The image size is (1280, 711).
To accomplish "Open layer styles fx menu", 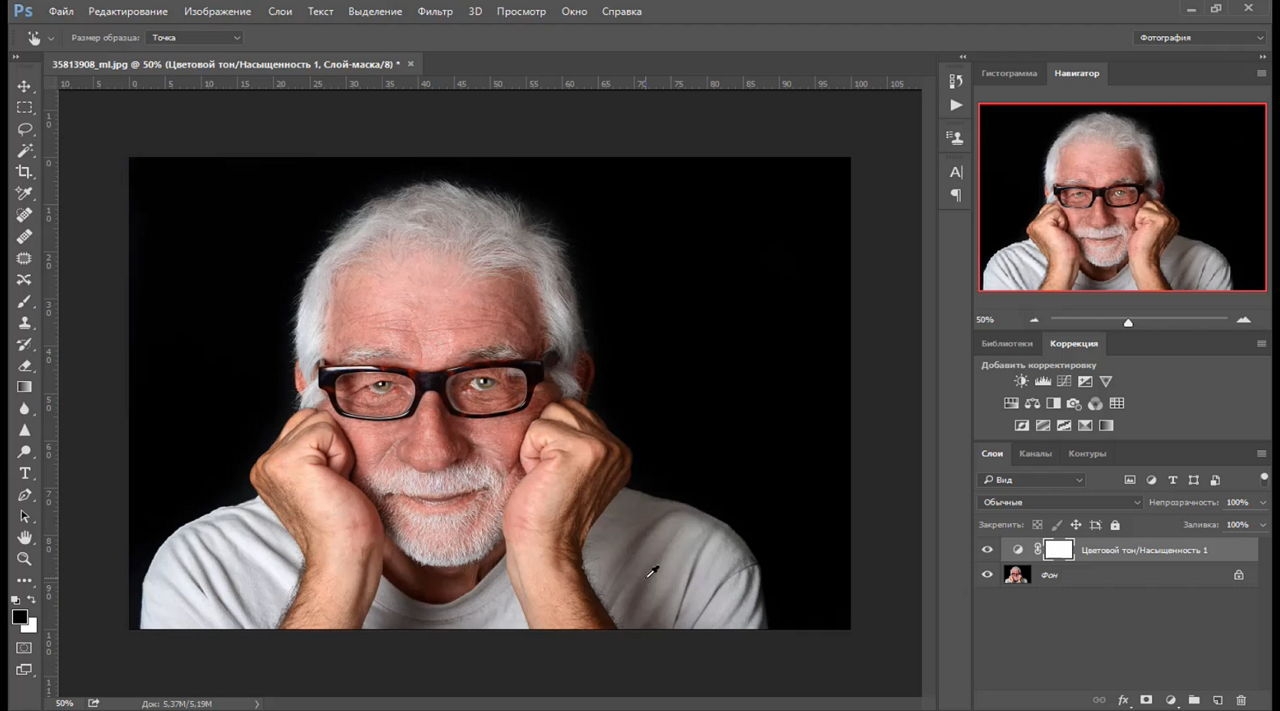I will (1123, 700).
